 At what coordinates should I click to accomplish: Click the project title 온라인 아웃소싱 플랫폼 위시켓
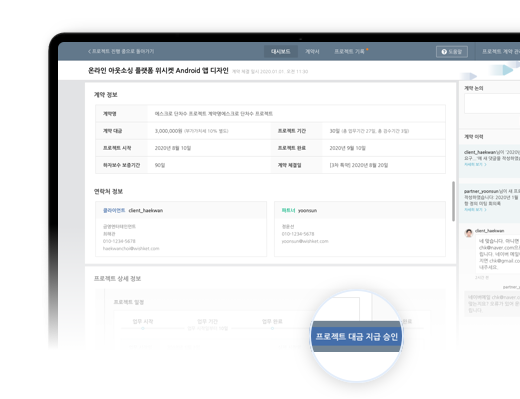tap(158, 71)
